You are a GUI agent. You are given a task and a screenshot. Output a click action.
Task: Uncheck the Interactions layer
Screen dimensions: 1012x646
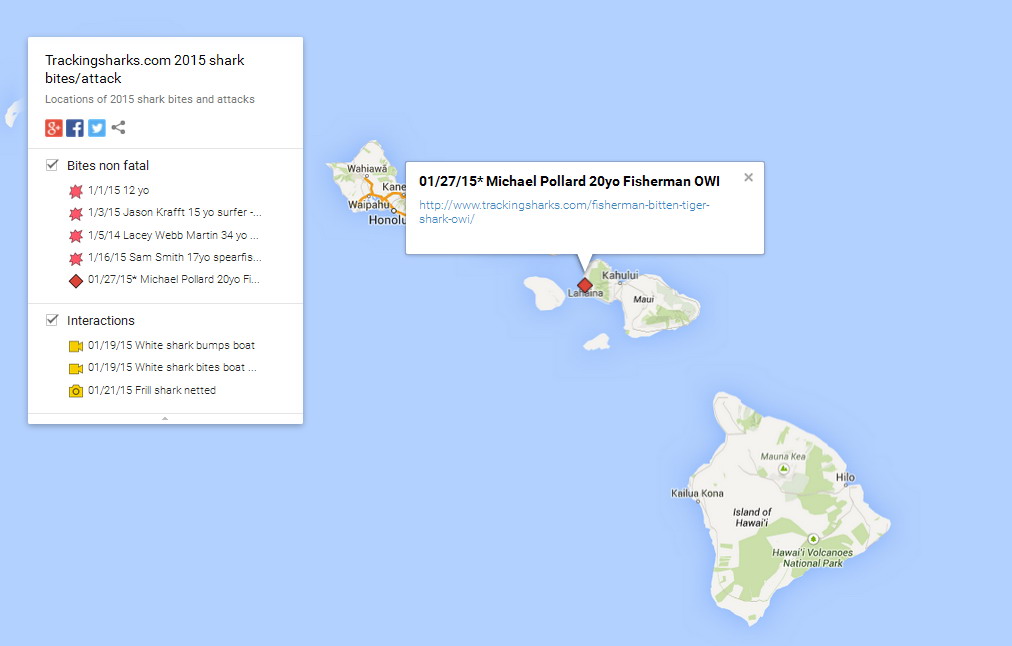(x=52, y=320)
